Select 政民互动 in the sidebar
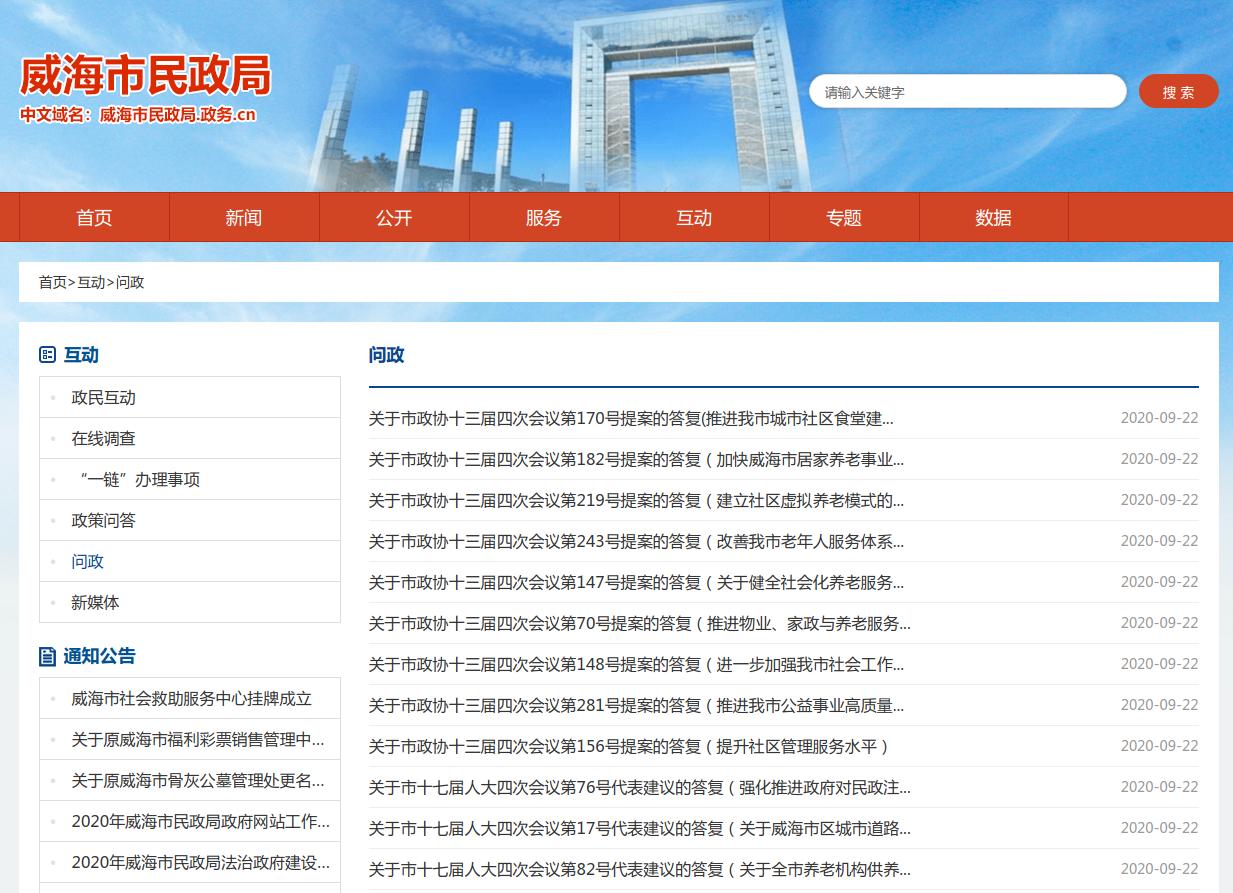Viewport: 1233px width, 893px height. click(103, 398)
